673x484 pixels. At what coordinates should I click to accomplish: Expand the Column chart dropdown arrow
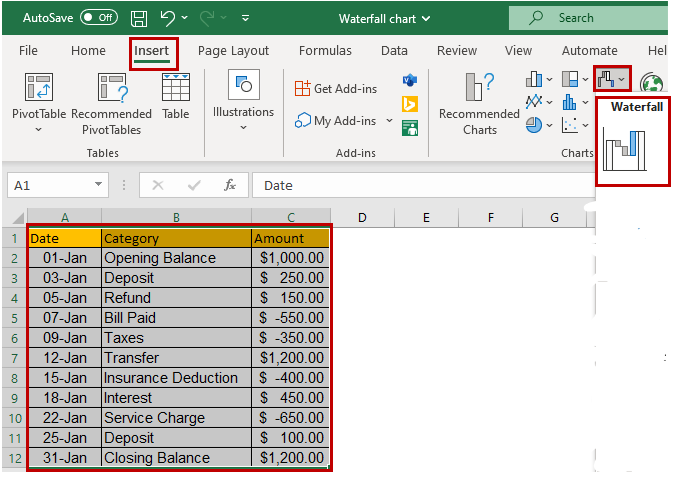coord(549,79)
